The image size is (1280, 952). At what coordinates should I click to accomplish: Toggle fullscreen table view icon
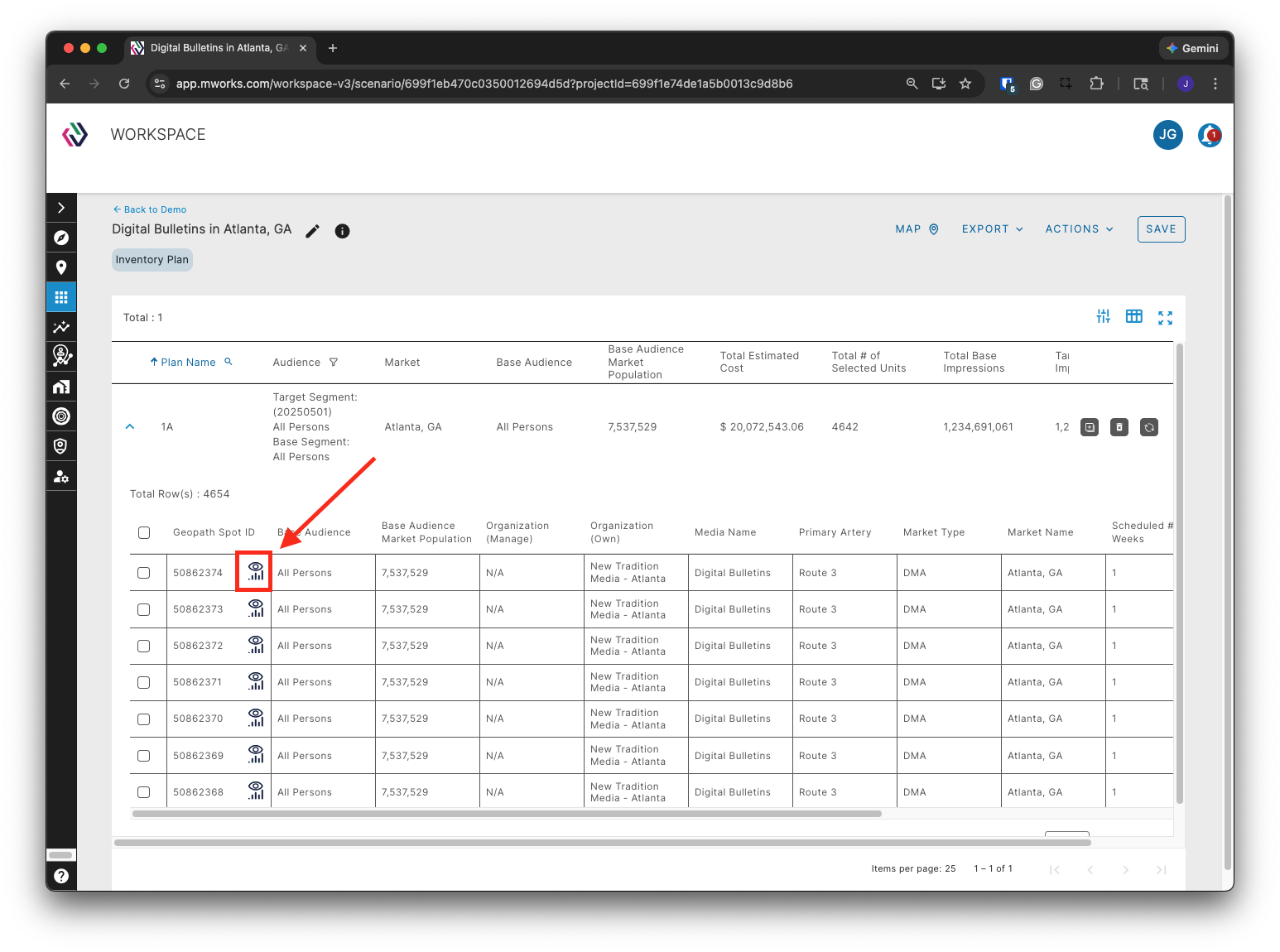coord(1166,317)
